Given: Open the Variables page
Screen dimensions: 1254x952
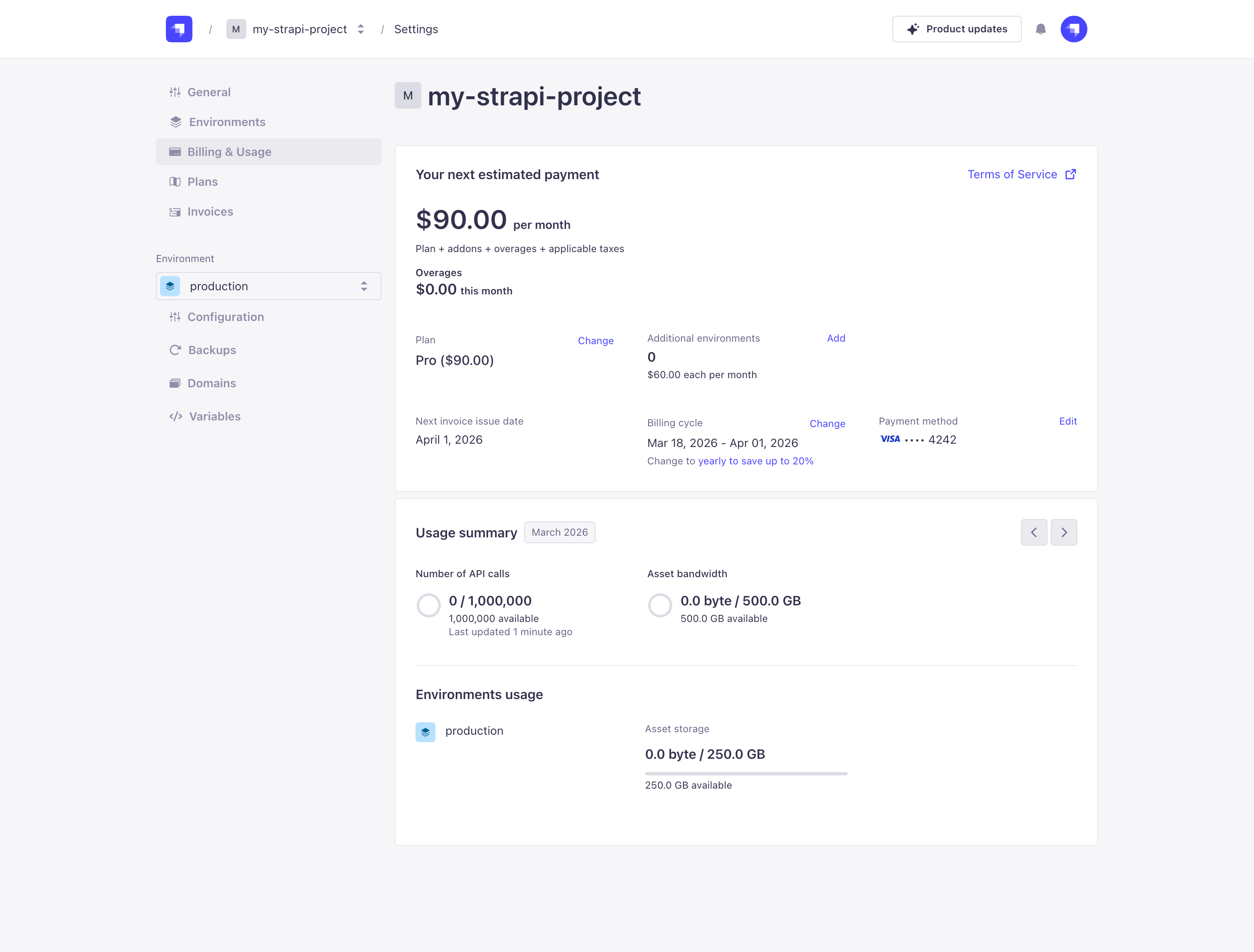Looking at the screenshot, I should point(214,416).
